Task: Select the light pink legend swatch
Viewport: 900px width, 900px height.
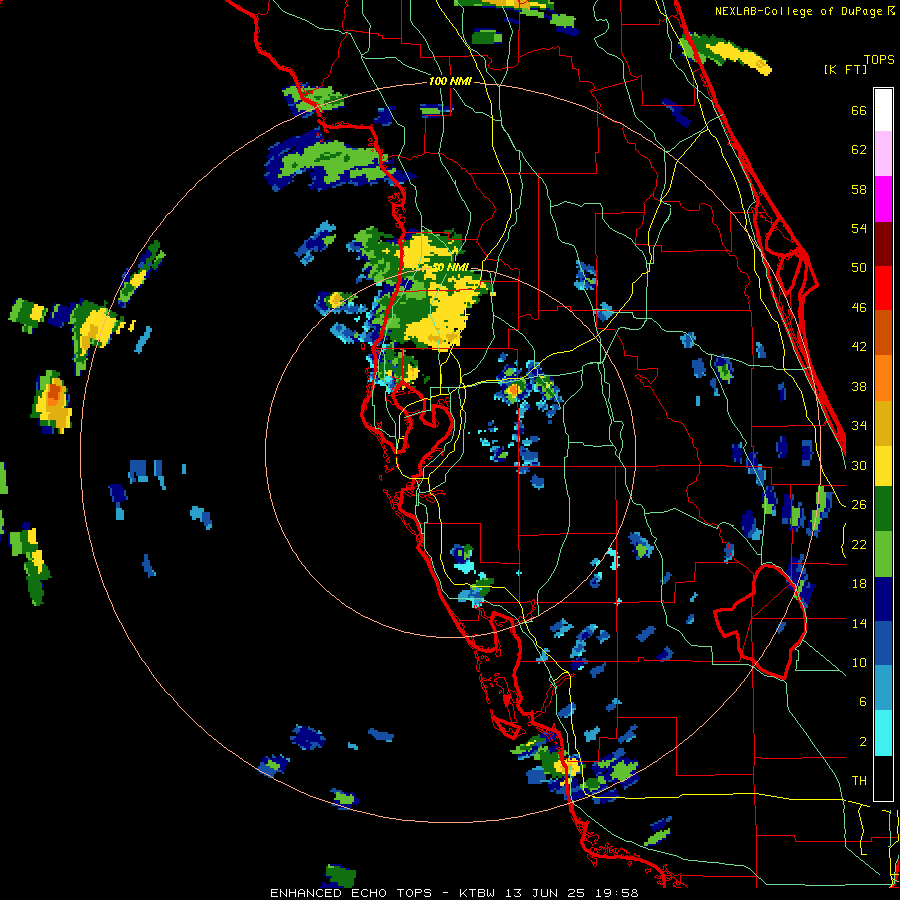Action: (883, 153)
